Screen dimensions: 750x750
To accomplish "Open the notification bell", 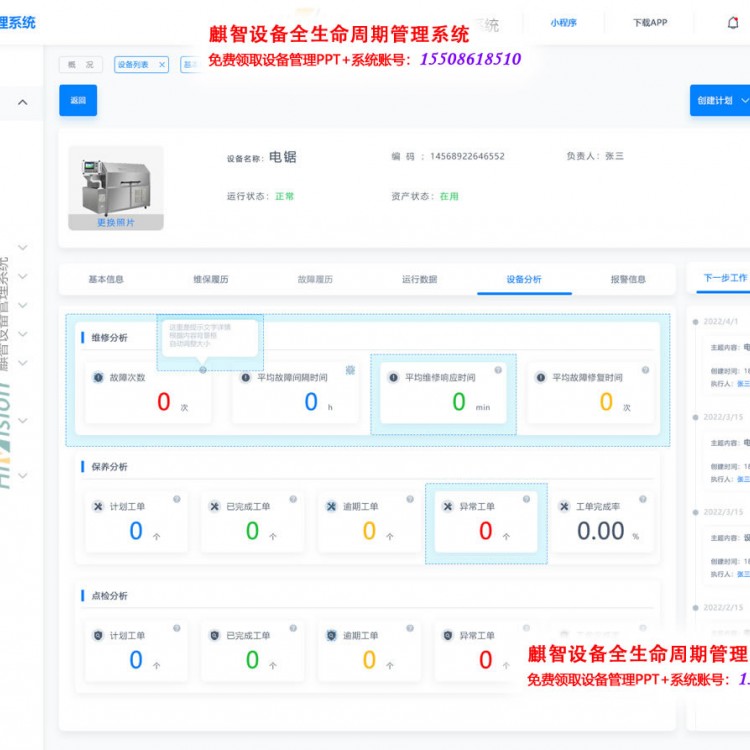I will click(733, 22).
